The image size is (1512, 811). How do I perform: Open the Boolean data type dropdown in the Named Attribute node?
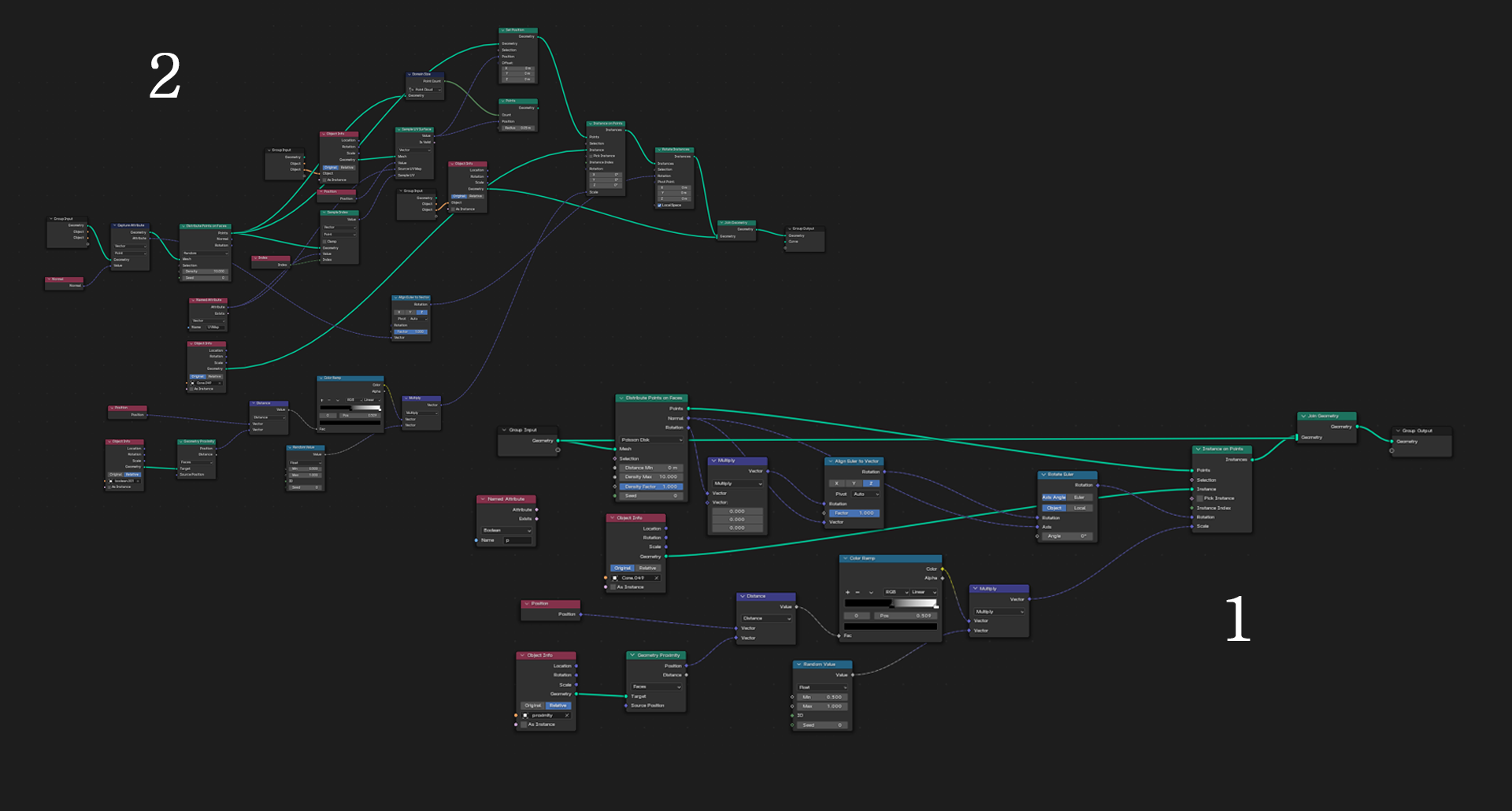pos(507,531)
